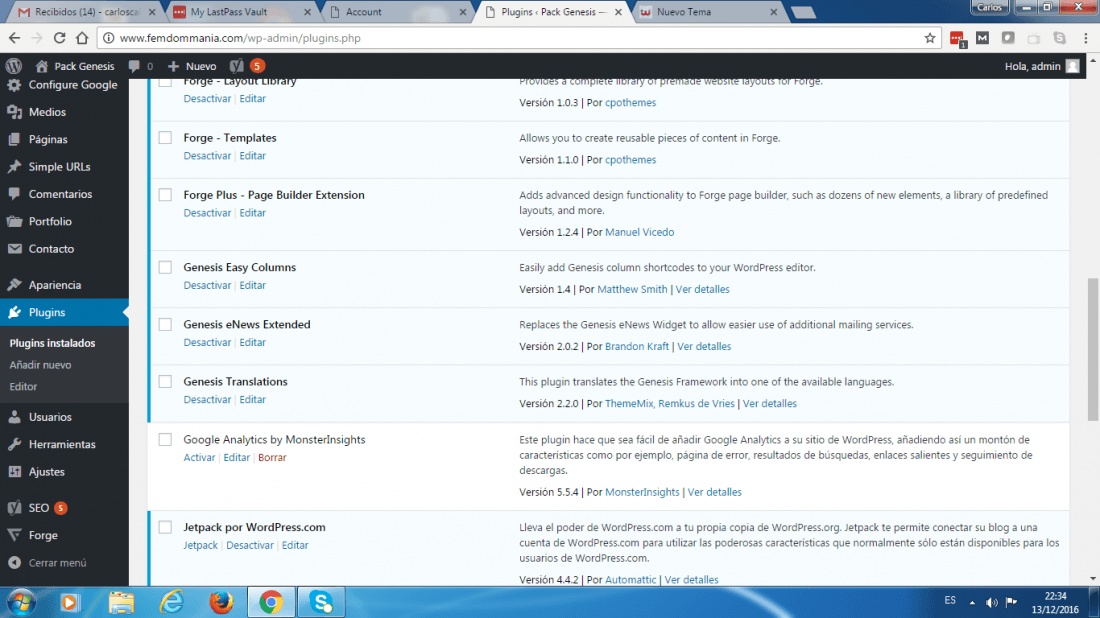The width and height of the screenshot is (1100, 618).
Task: Check the Genesis eNews Extended checkbox
Action: coord(165,324)
